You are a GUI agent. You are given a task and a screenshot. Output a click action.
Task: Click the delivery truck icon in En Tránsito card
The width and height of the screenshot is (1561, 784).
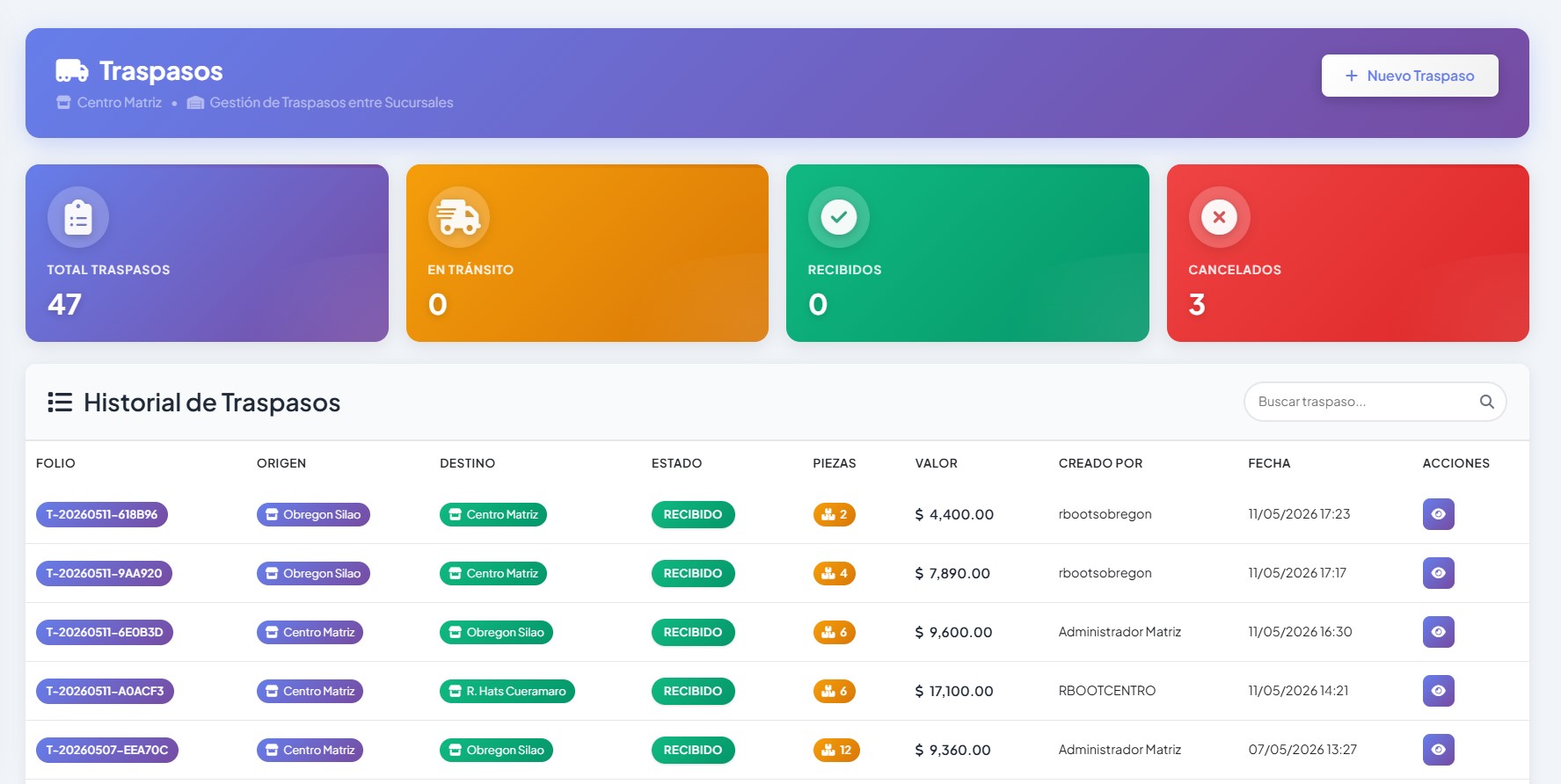(x=459, y=217)
